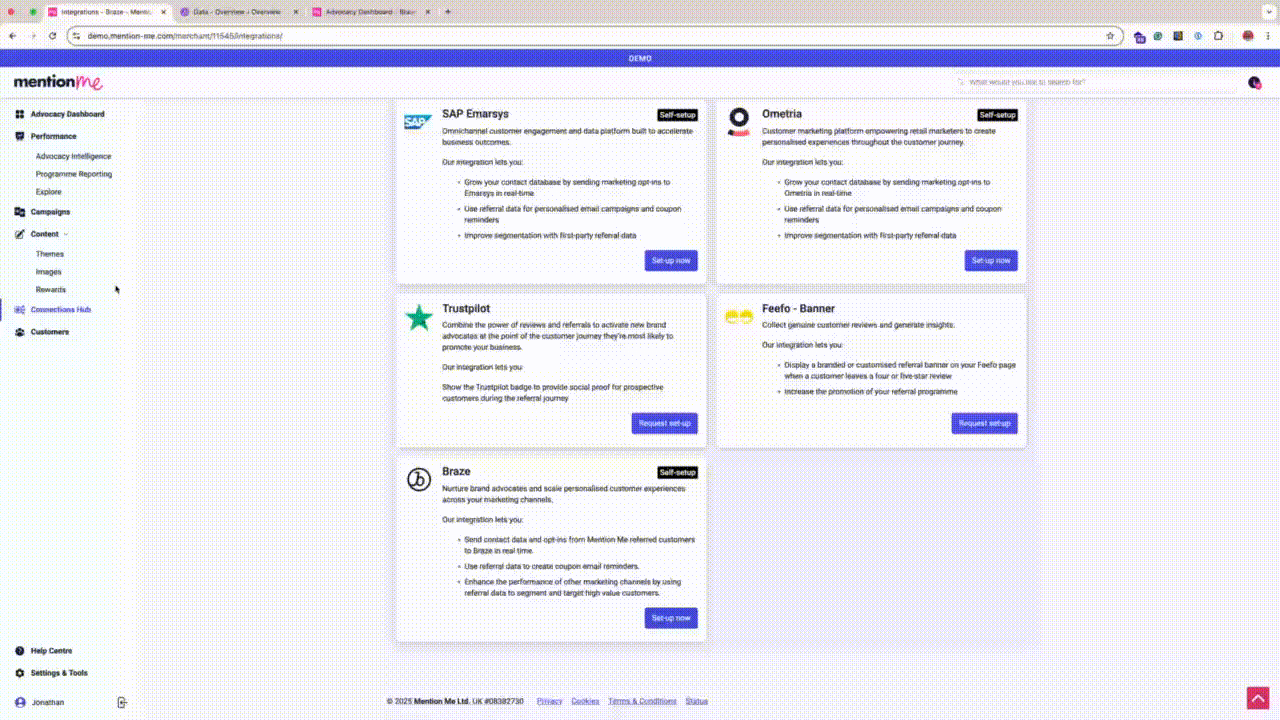Open Images under Content
The image size is (1280, 720).
click(x=48, y=272)
